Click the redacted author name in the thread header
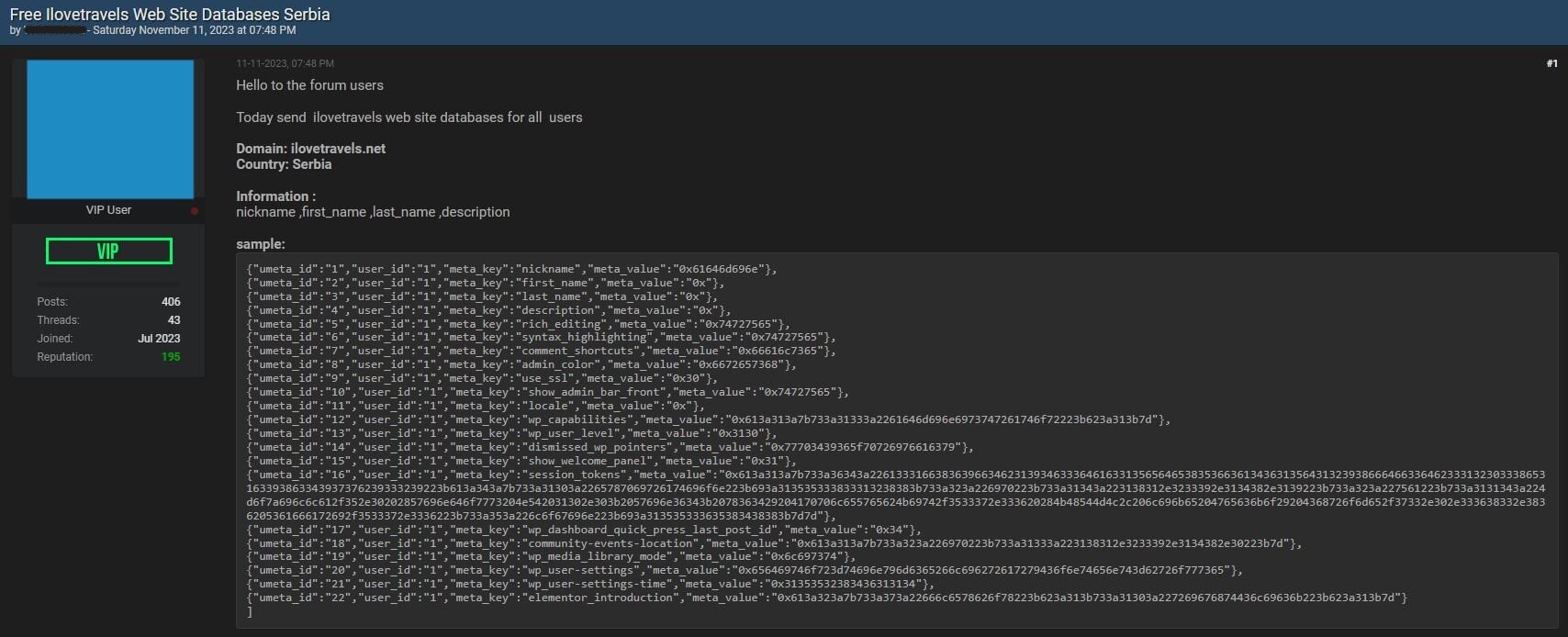 tap(55, 30)
